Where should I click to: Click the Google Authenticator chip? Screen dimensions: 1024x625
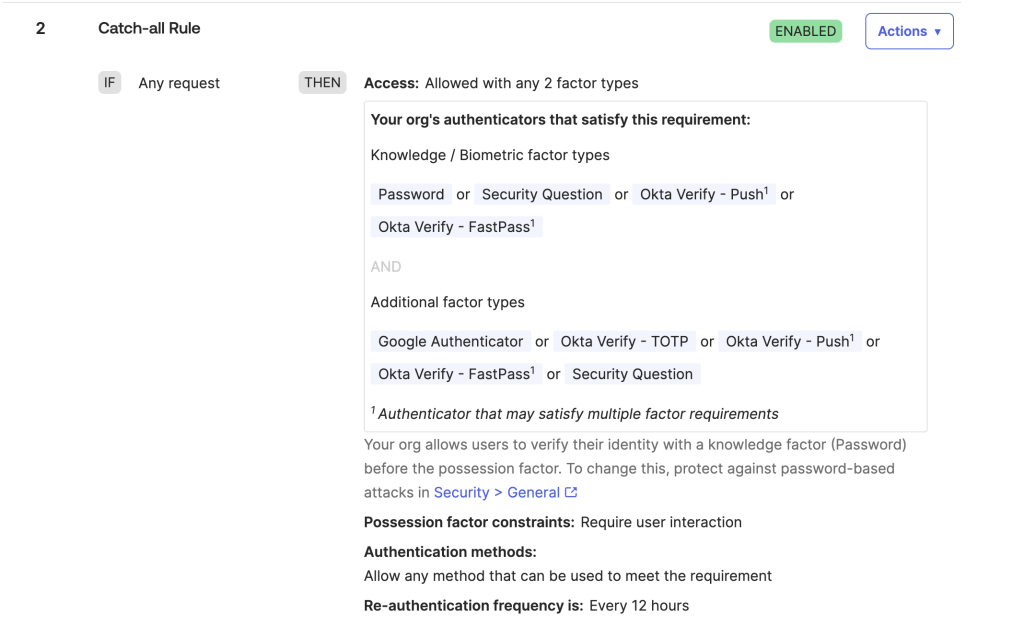[450, 341]
